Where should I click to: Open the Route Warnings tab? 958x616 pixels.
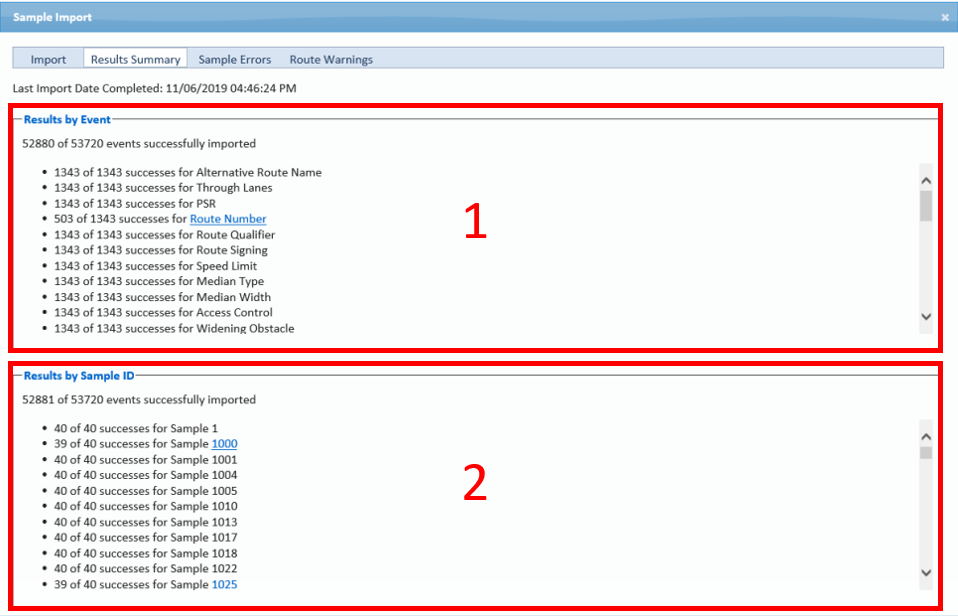click(x=331, y=59)
